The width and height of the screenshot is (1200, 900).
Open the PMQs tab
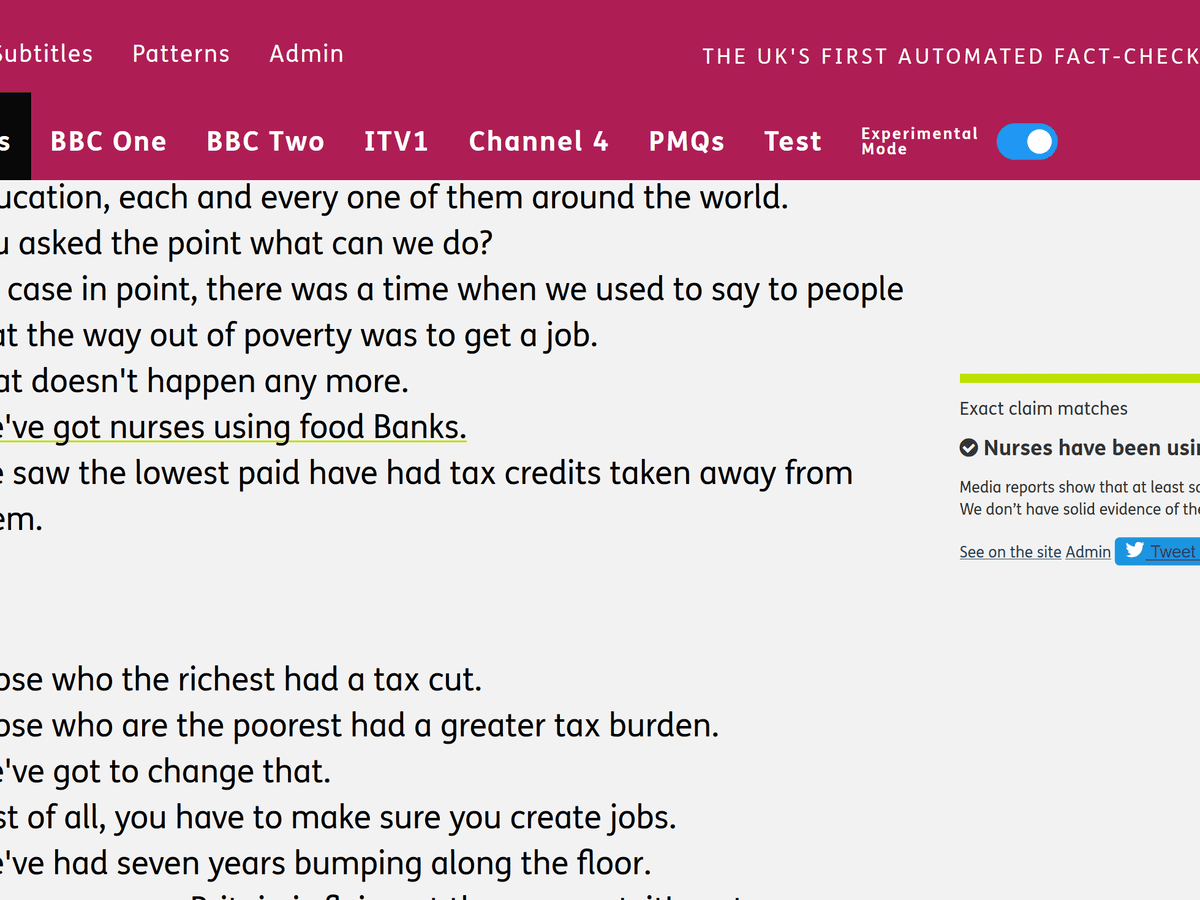(686, 142)
